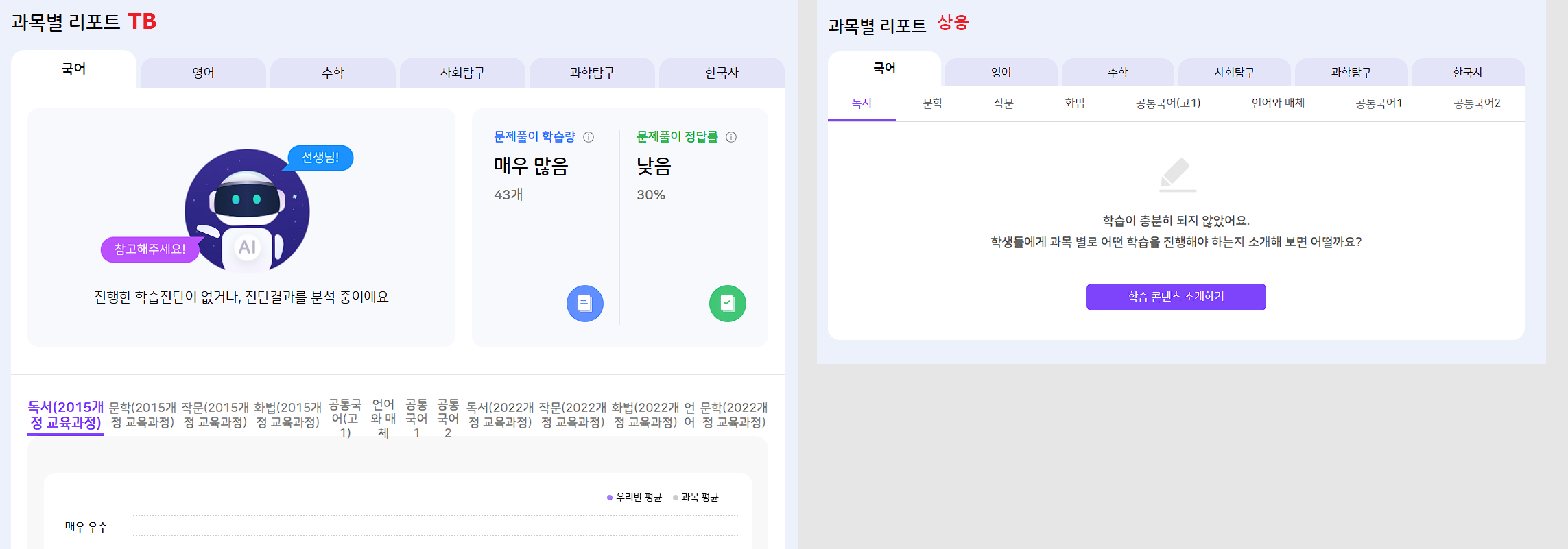Toggle 과목 평균 legend item
Image resolution: width=1568 pixels, height=549 pixels.
pos(696,497)
